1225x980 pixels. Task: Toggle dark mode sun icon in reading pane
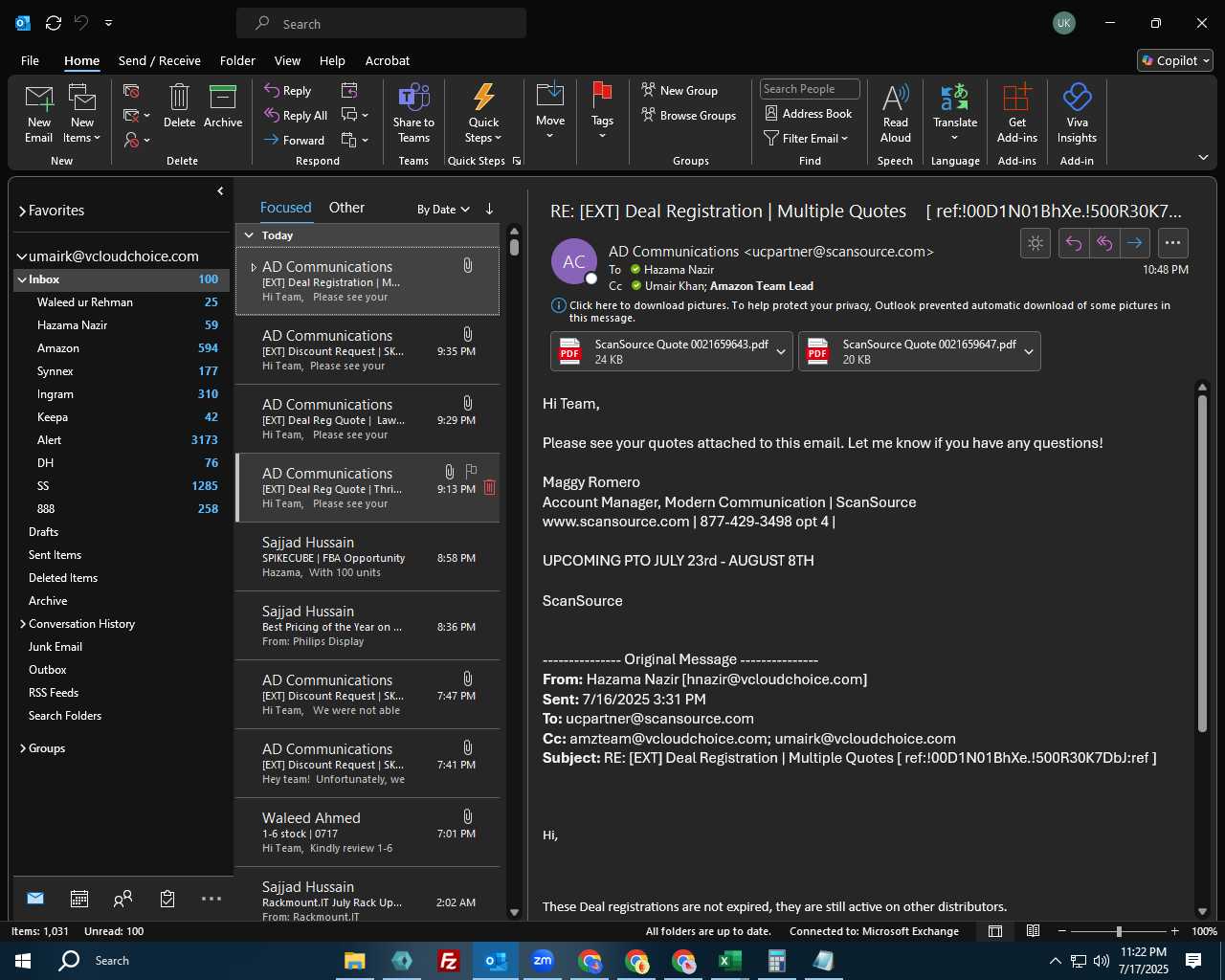pos(1036,243)
